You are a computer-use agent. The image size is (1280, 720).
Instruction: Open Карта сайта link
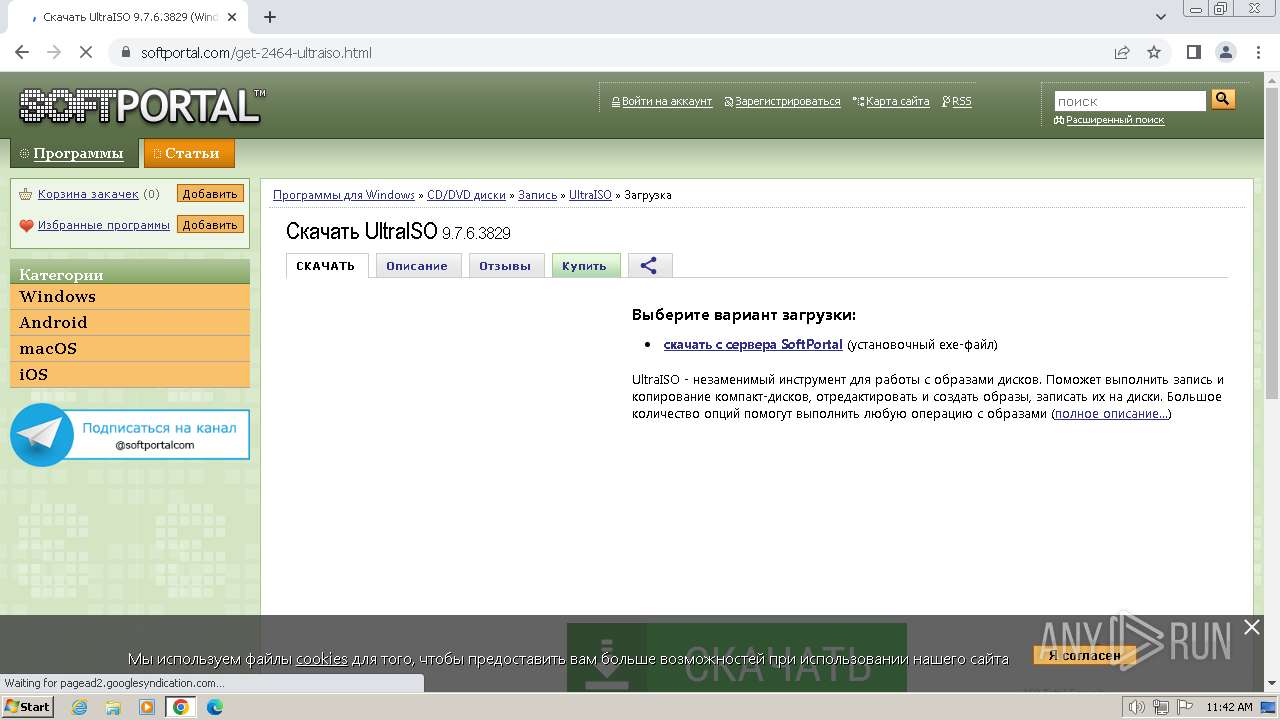coord(898,101)
